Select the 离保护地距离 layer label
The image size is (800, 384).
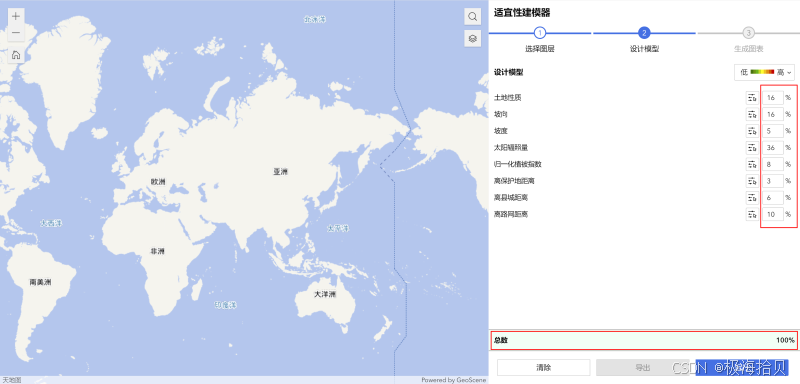click(514, 181)
